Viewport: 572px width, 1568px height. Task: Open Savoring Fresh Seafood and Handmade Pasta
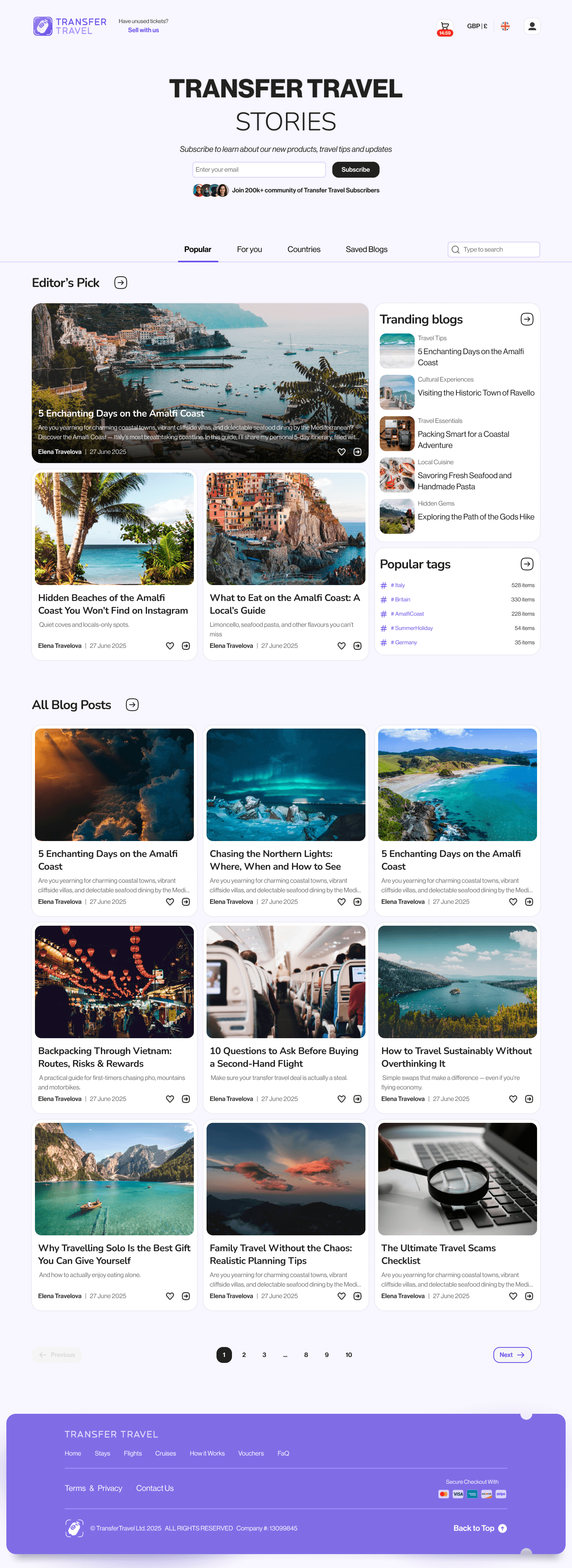pyautogui.click(x=464, y=481)
